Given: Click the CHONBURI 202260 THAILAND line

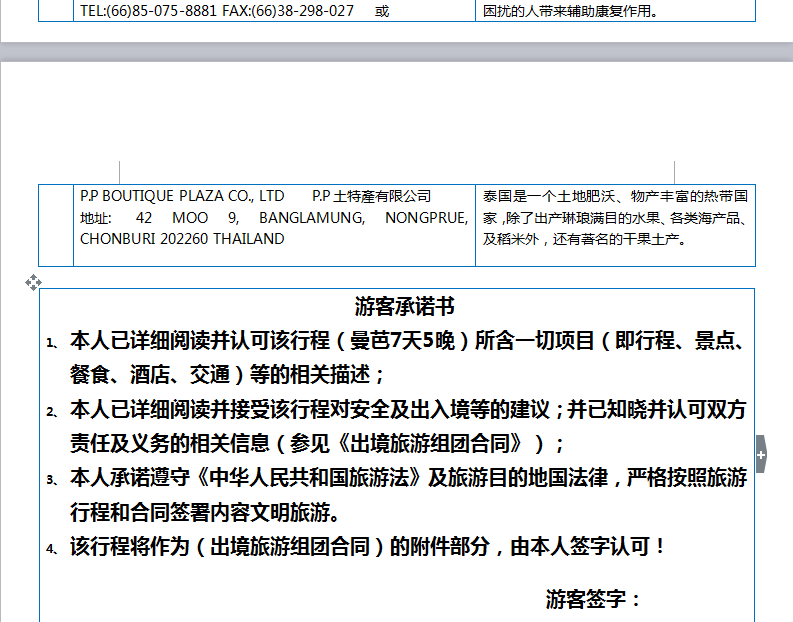Looking at the screenshot, I should click(181, 240).
